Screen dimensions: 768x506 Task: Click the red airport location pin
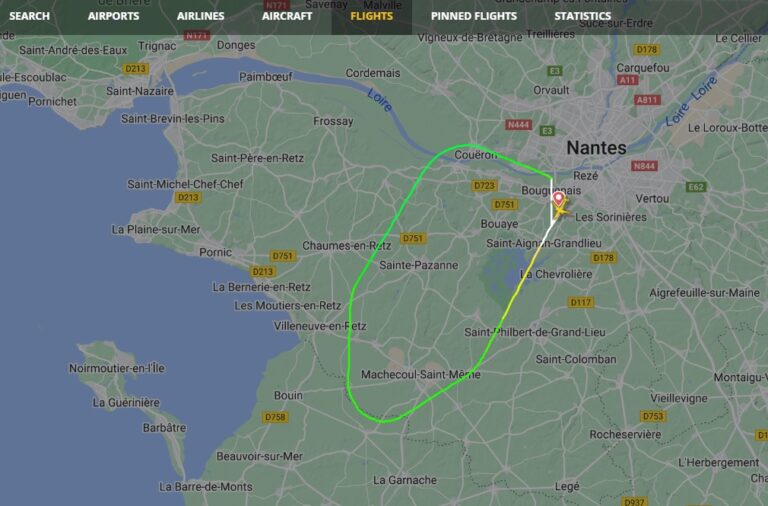558,199
